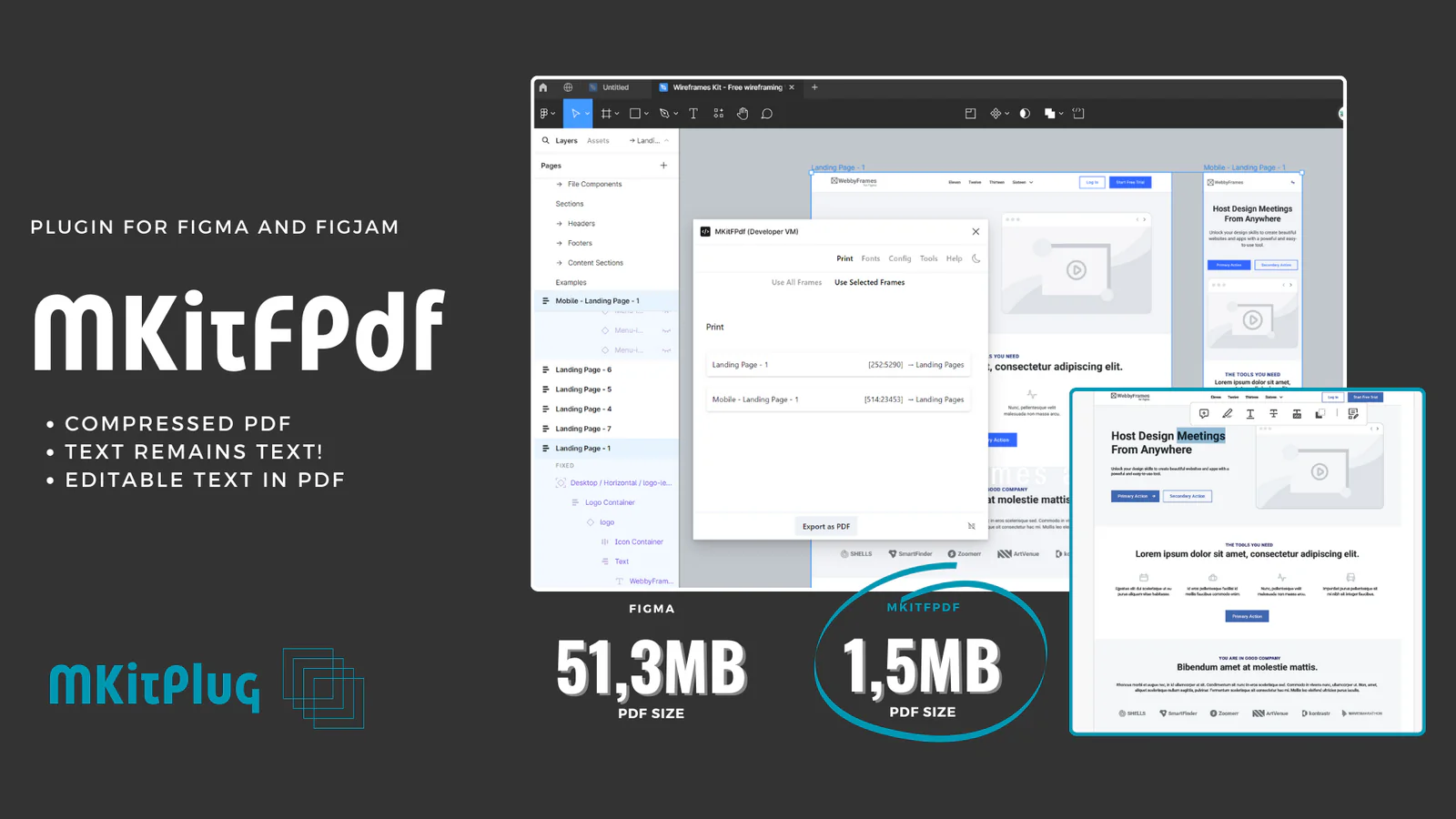
Task: Select Mobile - Landing Page - 1 layer
Action: 605,301
